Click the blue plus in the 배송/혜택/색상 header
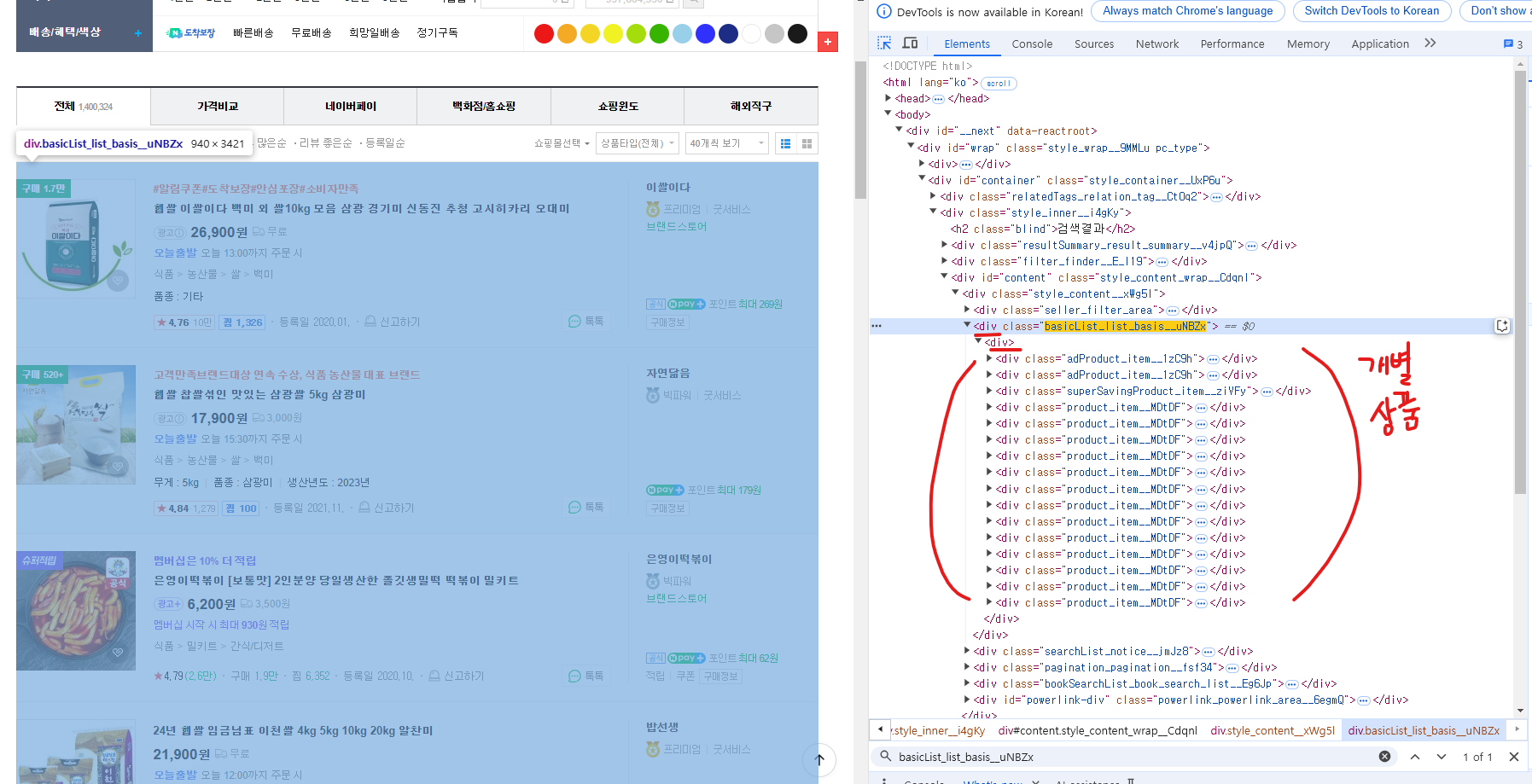Screen dimensions: 1532x784 (138, 33)
